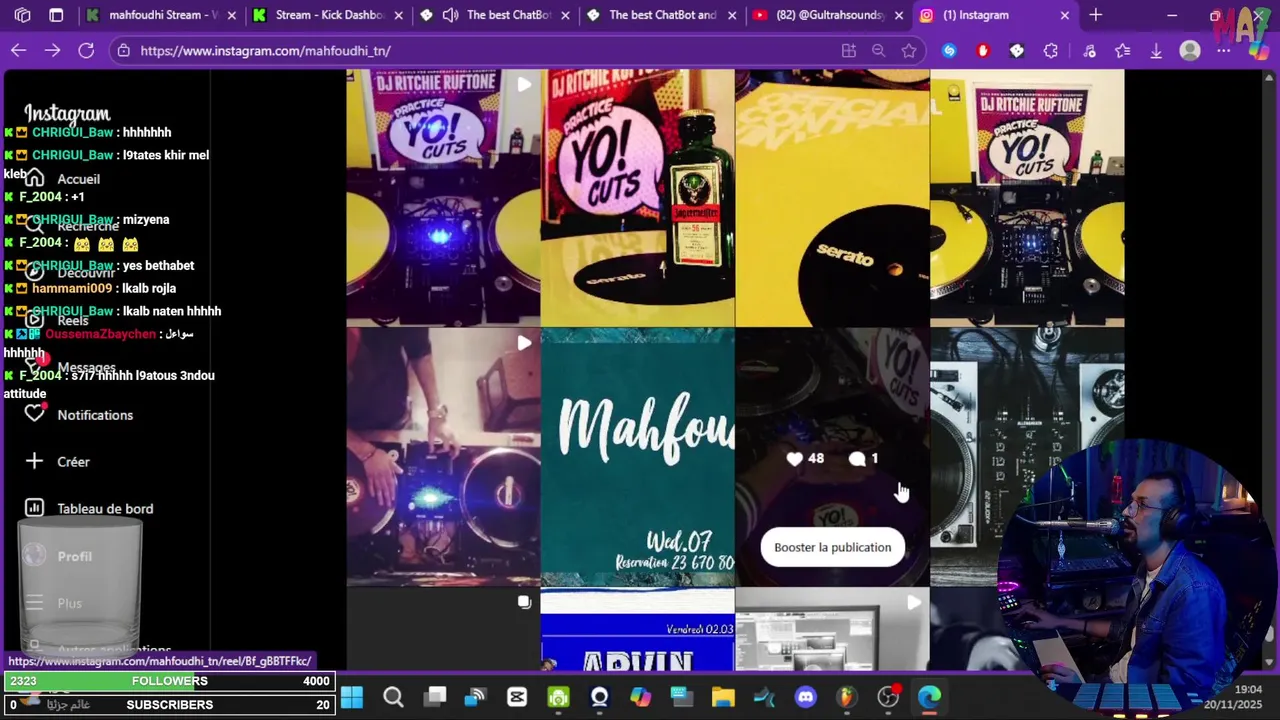The image size is (1280, 720).
Task: Click the Booster la publication button
Action: click(x=832, y=547)
